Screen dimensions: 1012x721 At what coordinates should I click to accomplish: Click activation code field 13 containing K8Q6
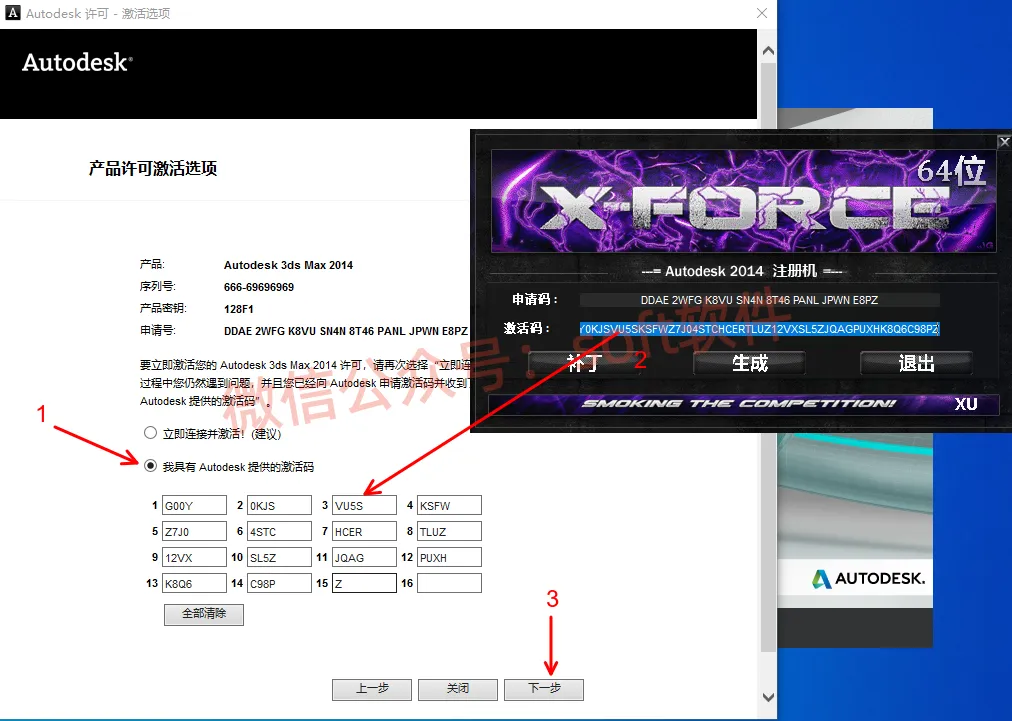pyautogui.click(x=194, y=583)
